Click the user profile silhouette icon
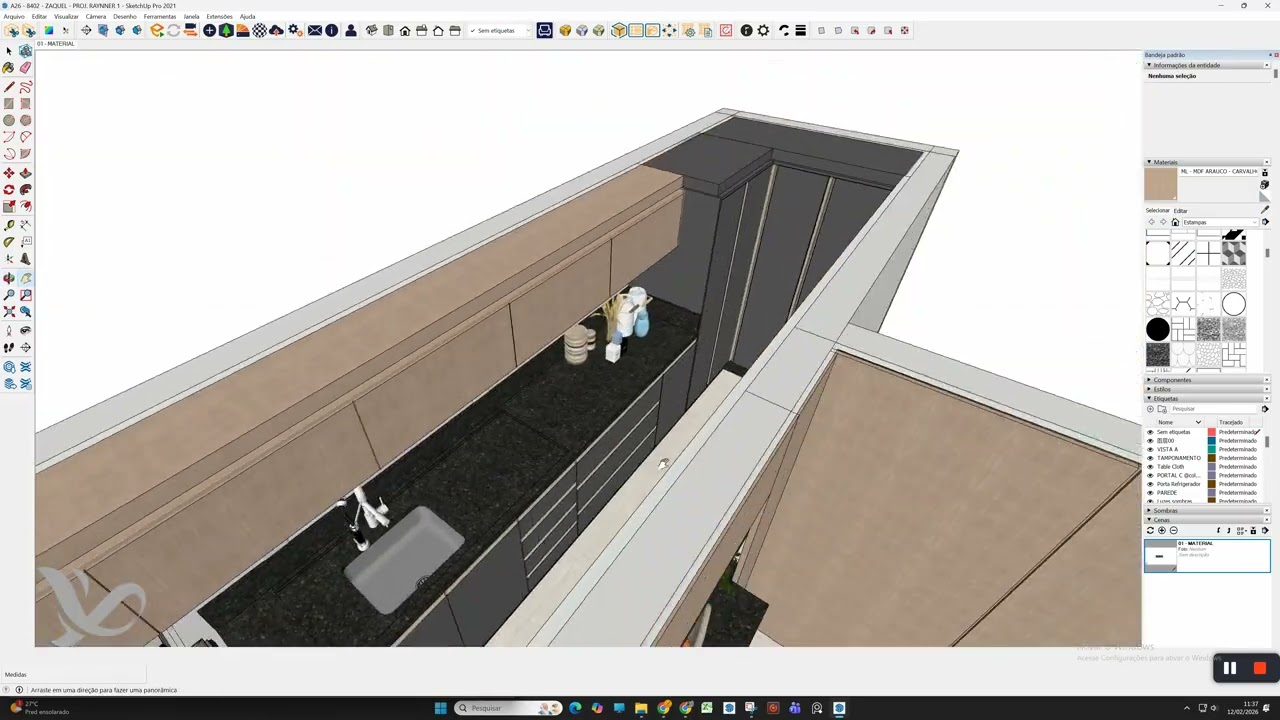 point(351,31)
